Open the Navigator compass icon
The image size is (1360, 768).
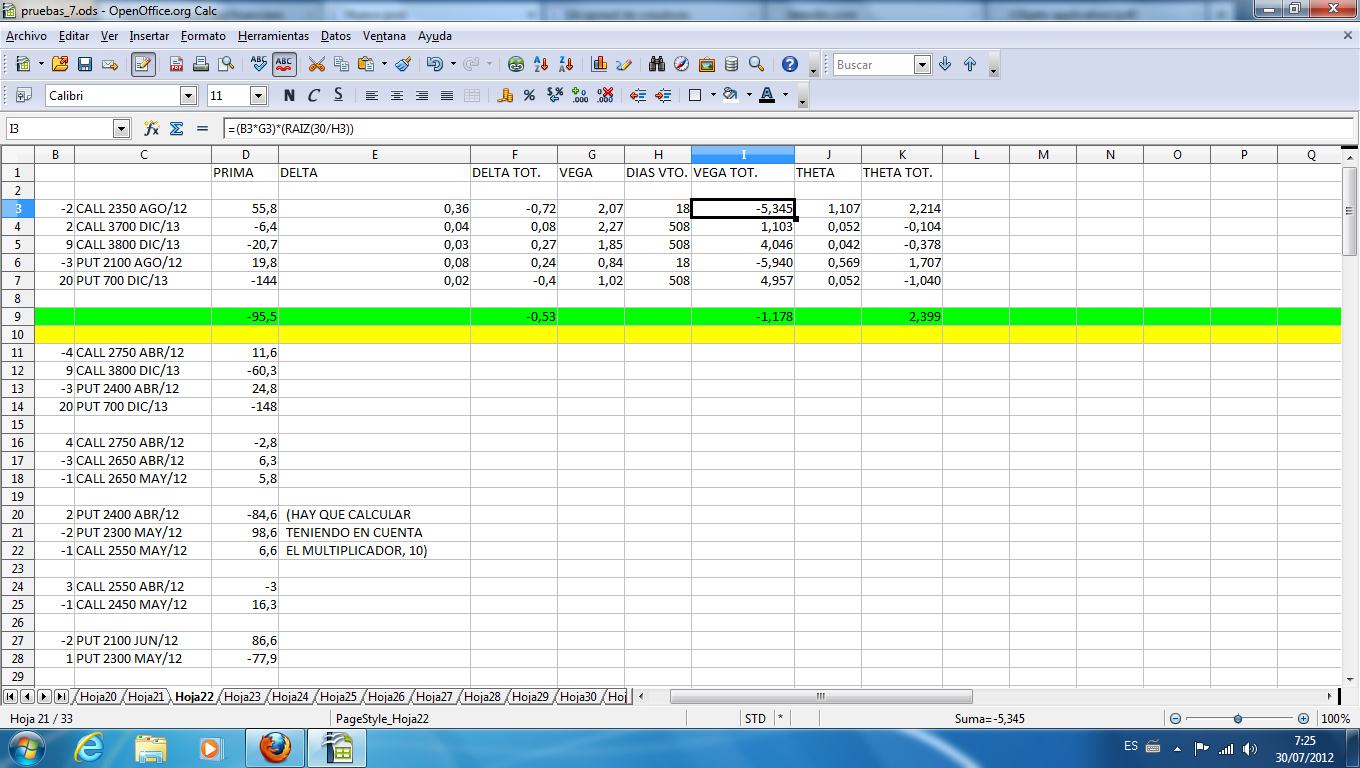coord(682,64)
